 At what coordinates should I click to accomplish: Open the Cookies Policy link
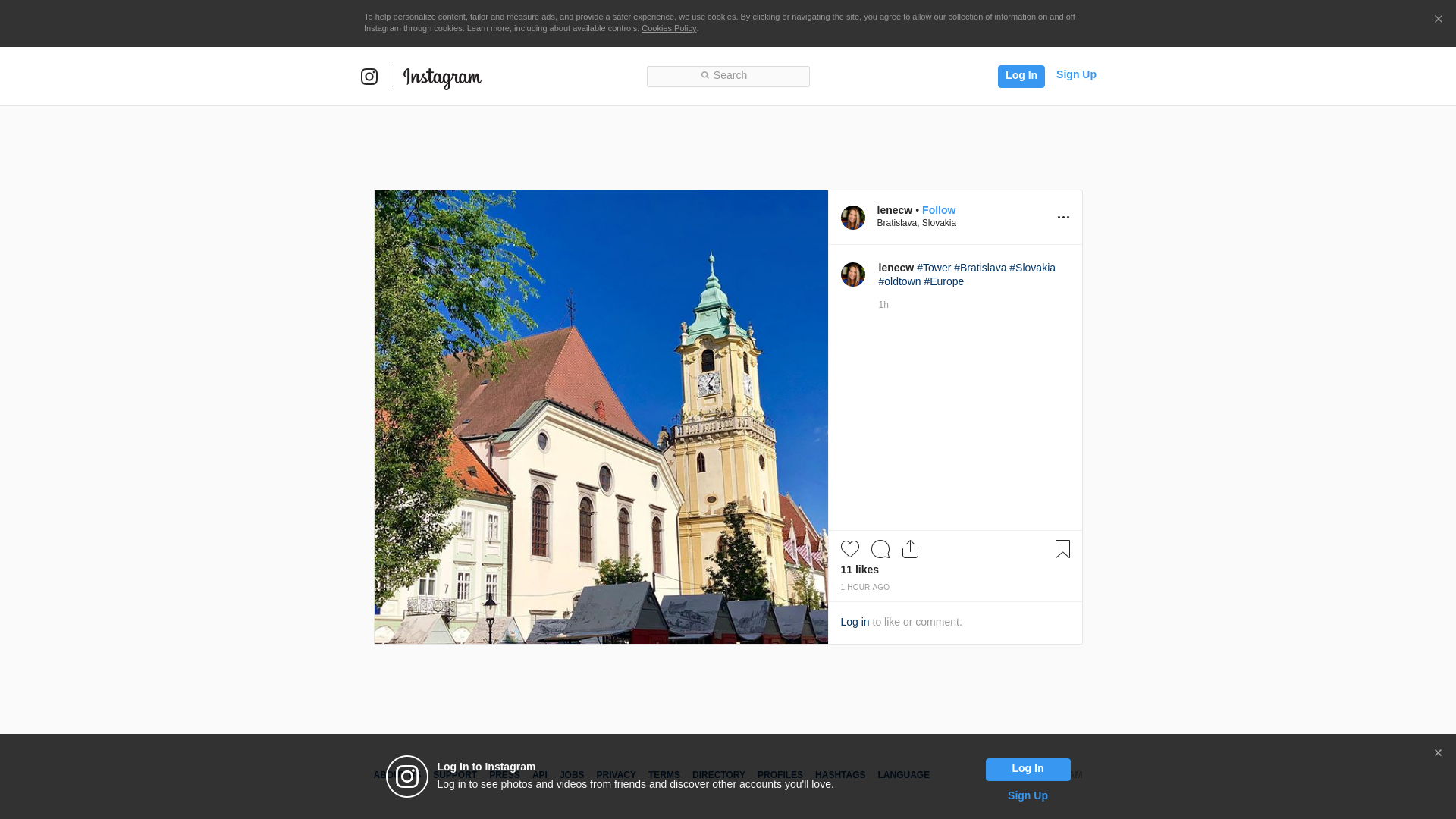pos(668,28)
